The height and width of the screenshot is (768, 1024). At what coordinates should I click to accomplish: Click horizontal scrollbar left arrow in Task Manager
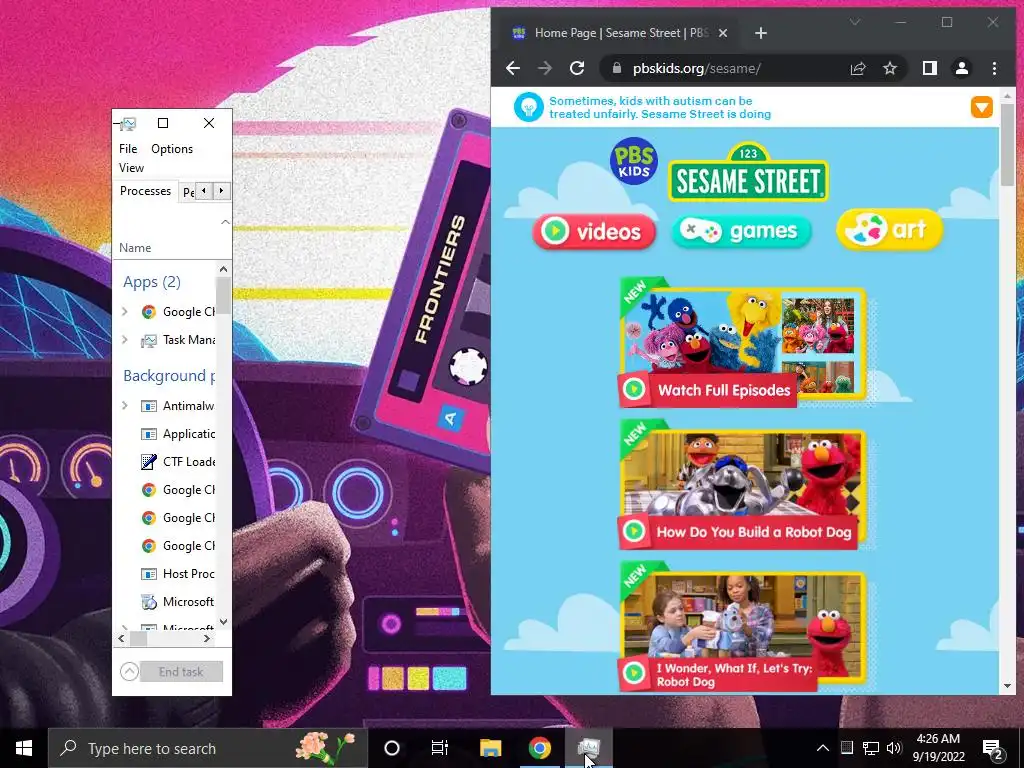(121, 639)
